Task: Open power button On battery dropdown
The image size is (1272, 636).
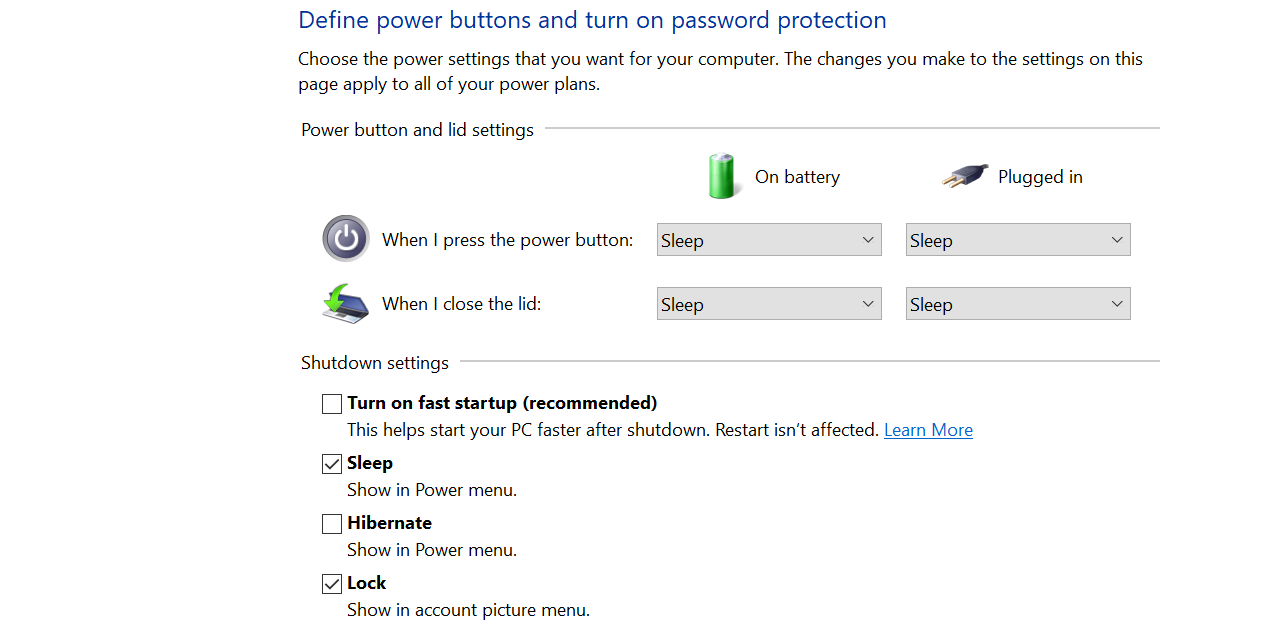Action: [769, 240]
